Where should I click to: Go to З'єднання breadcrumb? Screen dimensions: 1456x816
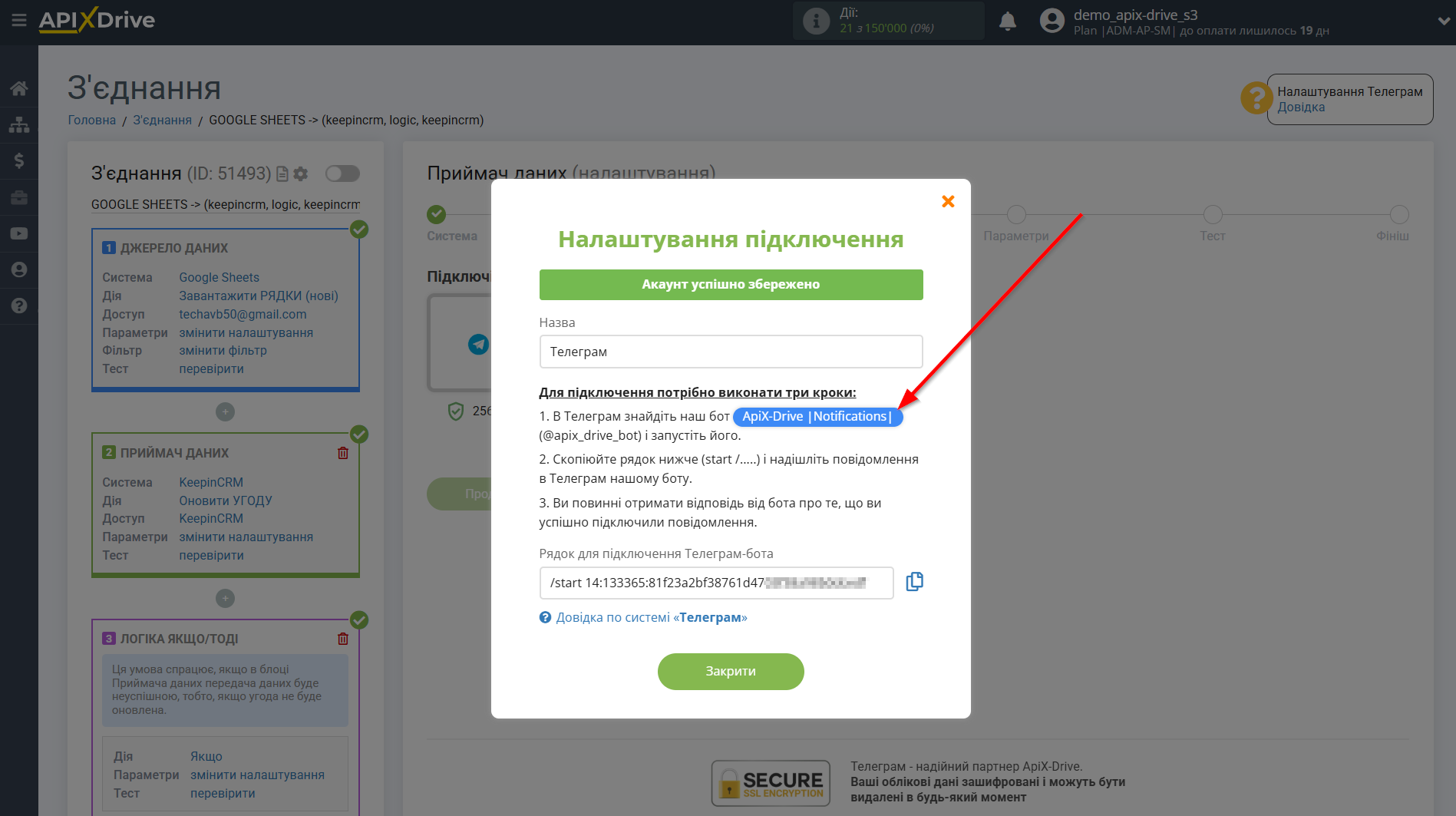[163, 120]
